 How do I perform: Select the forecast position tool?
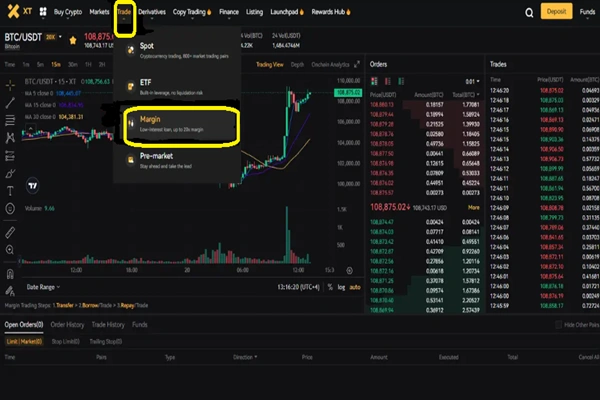[x=10, y=156]
